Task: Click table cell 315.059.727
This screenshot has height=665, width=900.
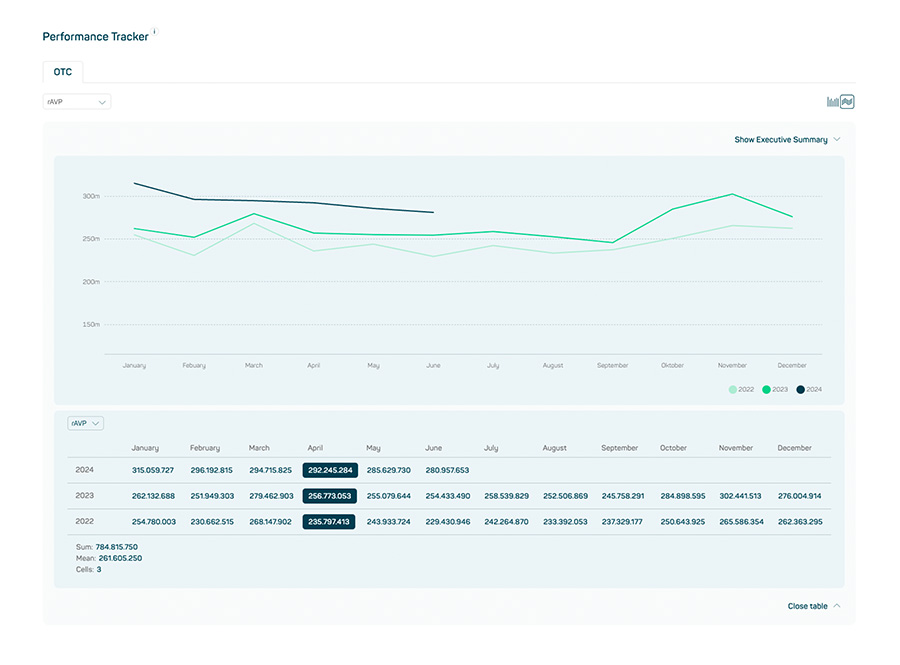Action: 153,470
